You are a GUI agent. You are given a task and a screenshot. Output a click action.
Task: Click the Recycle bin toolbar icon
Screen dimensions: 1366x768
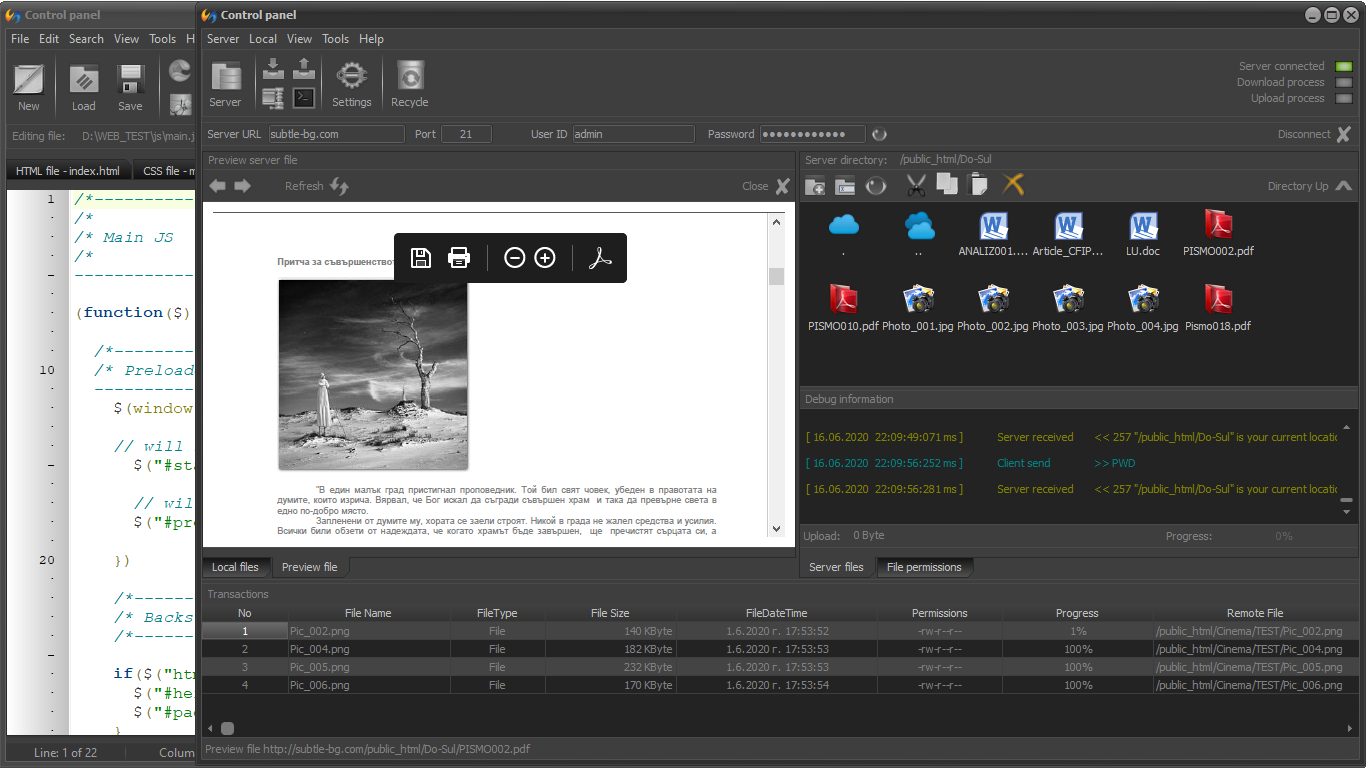tap(409, 84)
